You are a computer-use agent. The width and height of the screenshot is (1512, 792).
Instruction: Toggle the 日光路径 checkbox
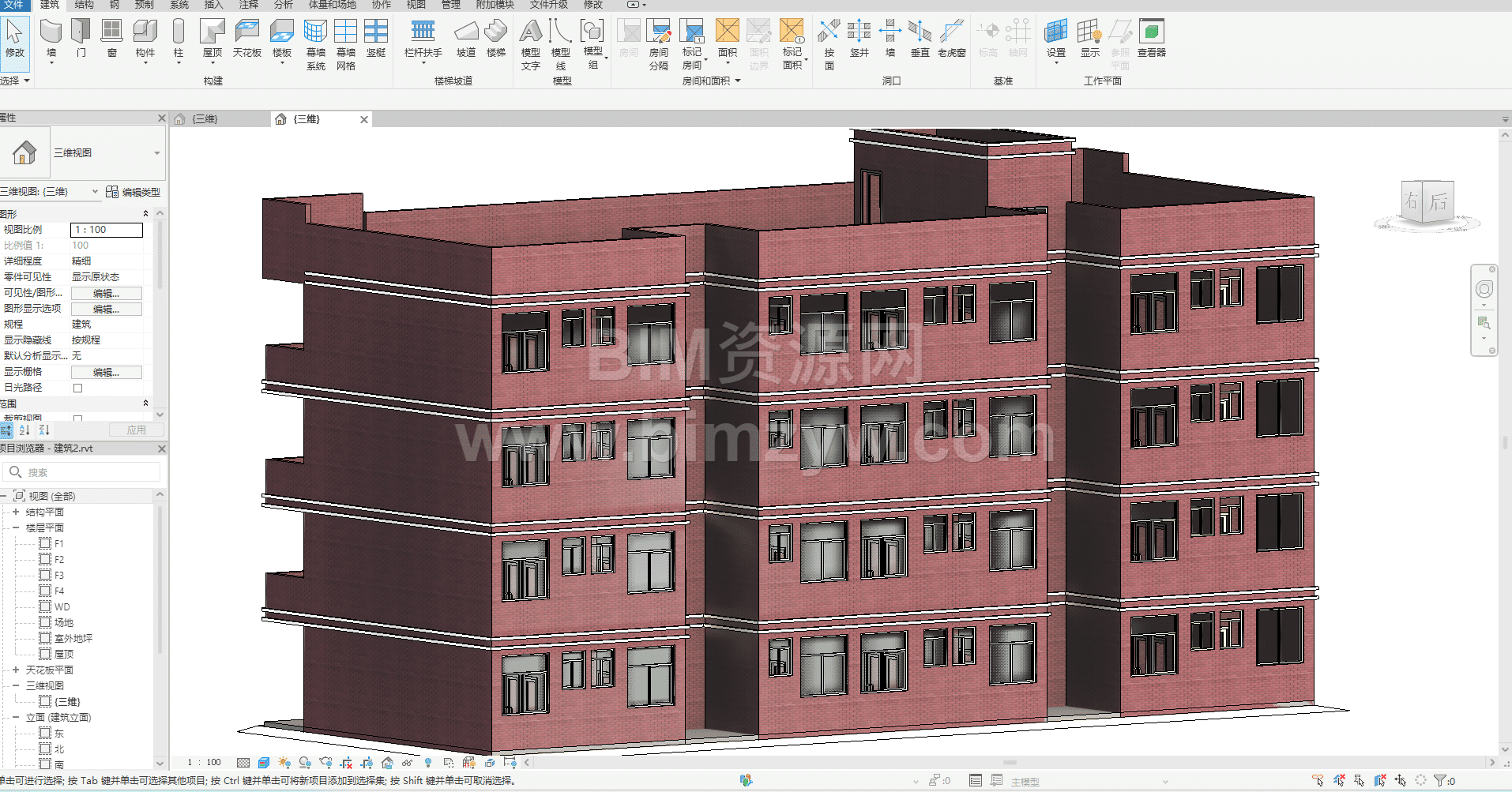click(x=77, y=388)
